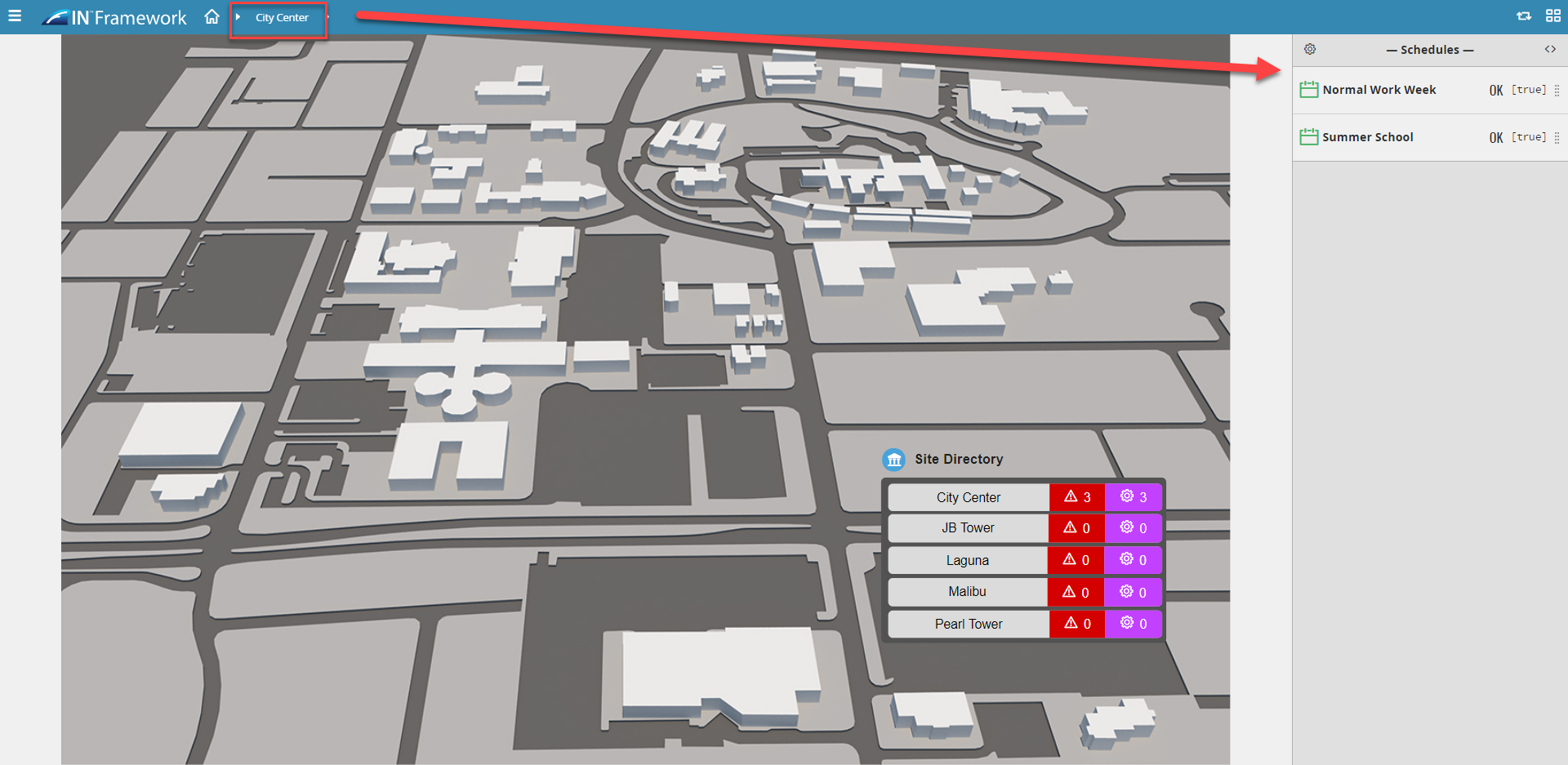Click the Normal Work Week calendar icon
Viewport: 1568px width, 765px height.
pos(1308,89)
